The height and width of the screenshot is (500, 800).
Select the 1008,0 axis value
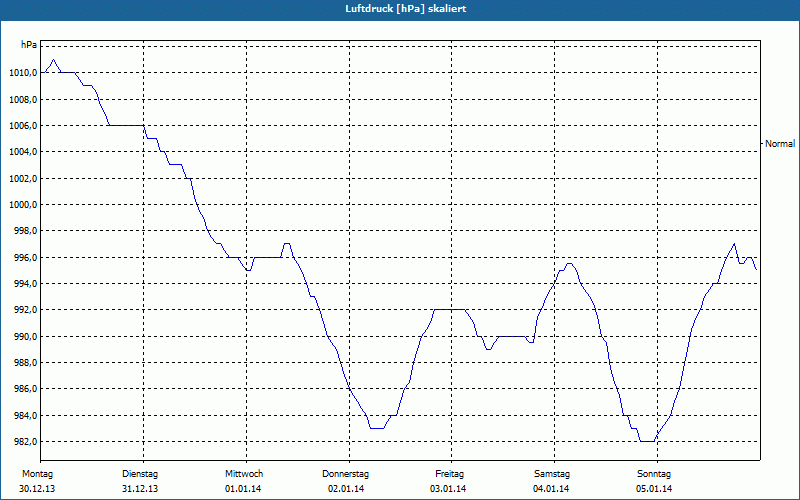click(x=23, y=99)
